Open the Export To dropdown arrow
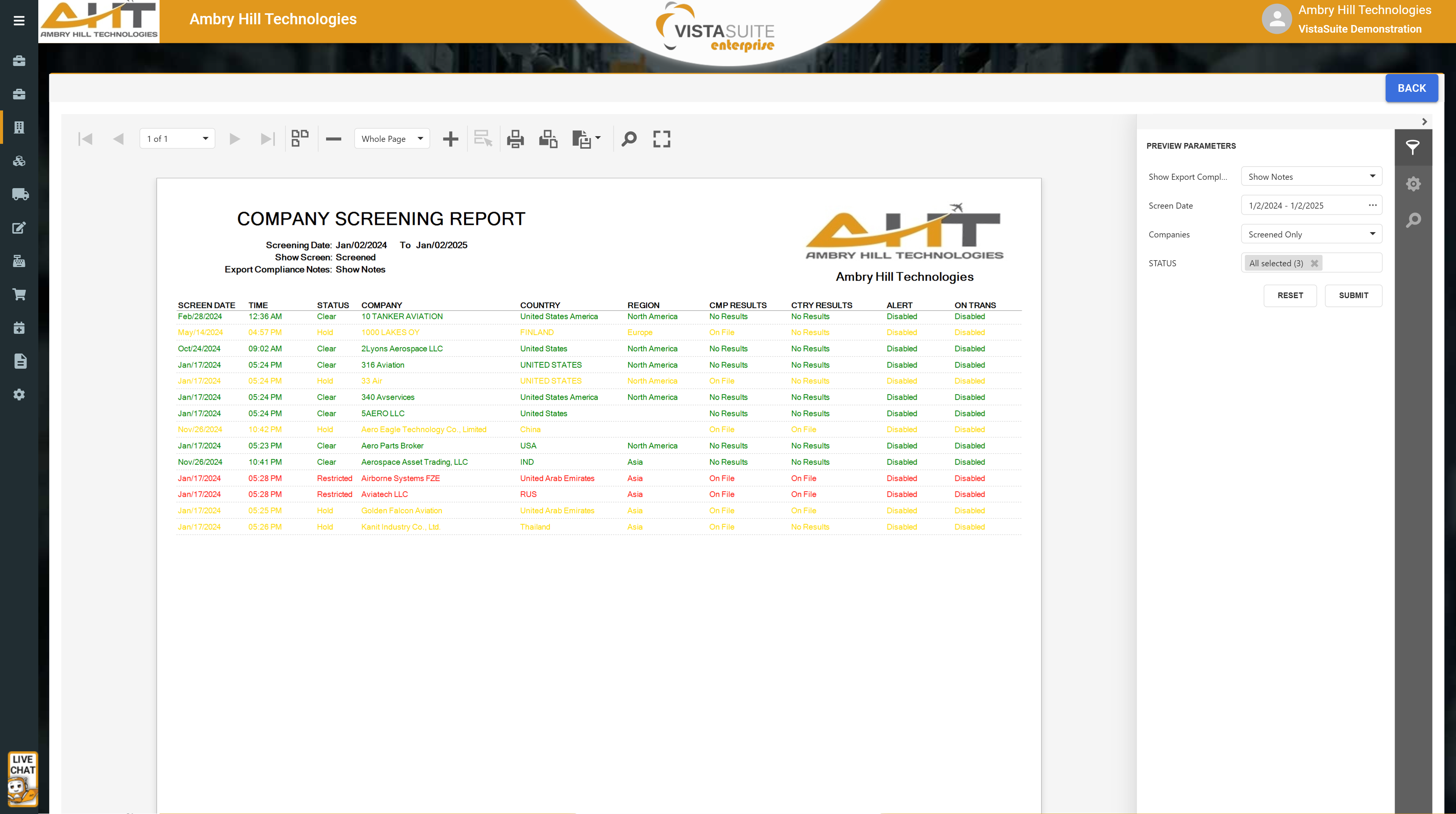 coord(598,138)
